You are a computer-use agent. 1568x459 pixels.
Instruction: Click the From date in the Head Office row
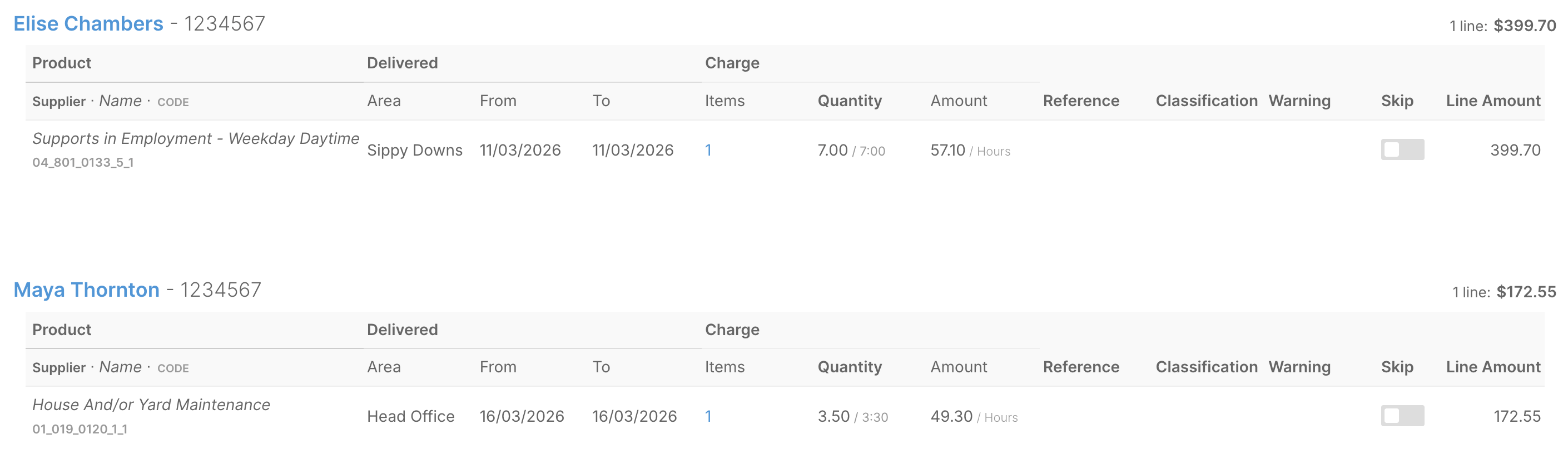(x=522, y=416)
